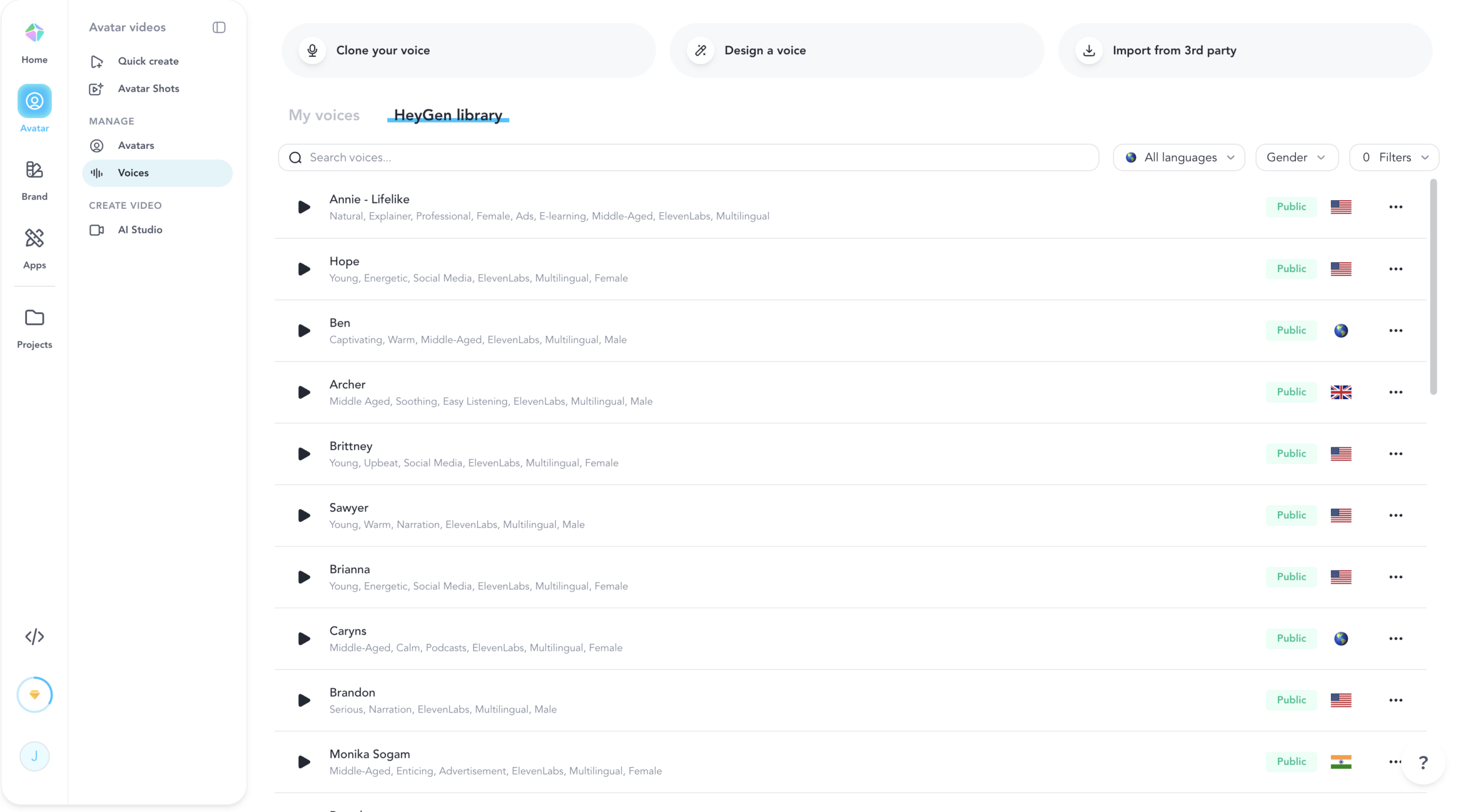
Task: Click the US flag on Annie - Lifelike row
Action: [1341, 207]
